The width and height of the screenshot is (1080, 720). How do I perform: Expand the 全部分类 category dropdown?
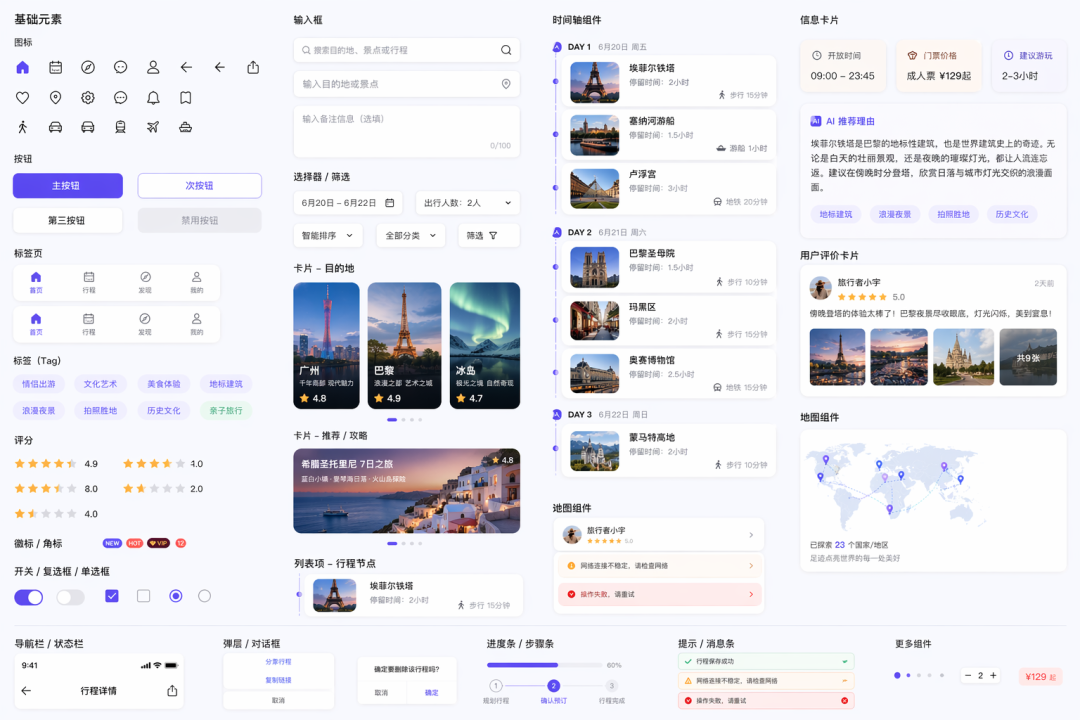[x=411, y=236]
